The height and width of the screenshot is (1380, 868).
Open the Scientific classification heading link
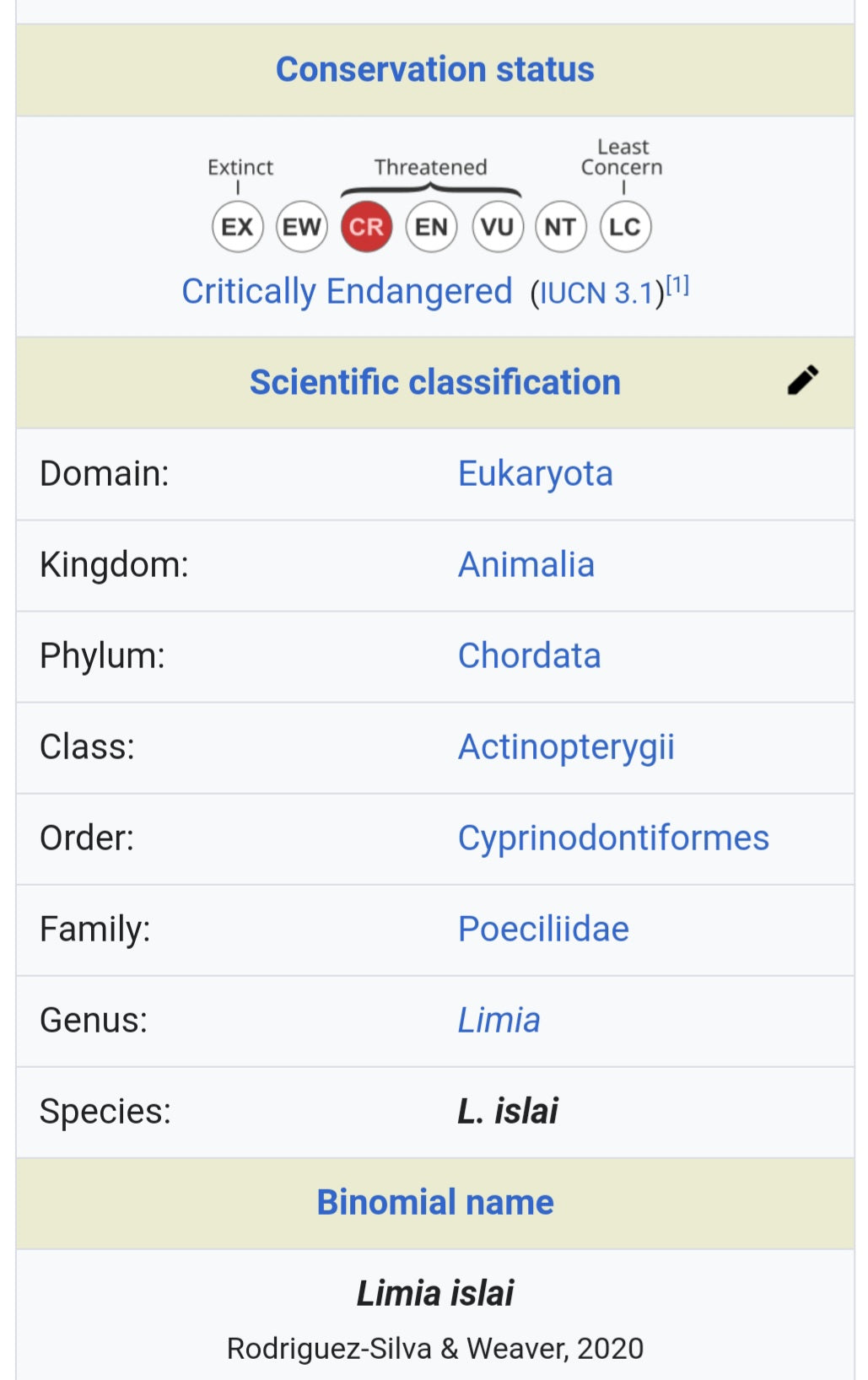coord(435,382)
